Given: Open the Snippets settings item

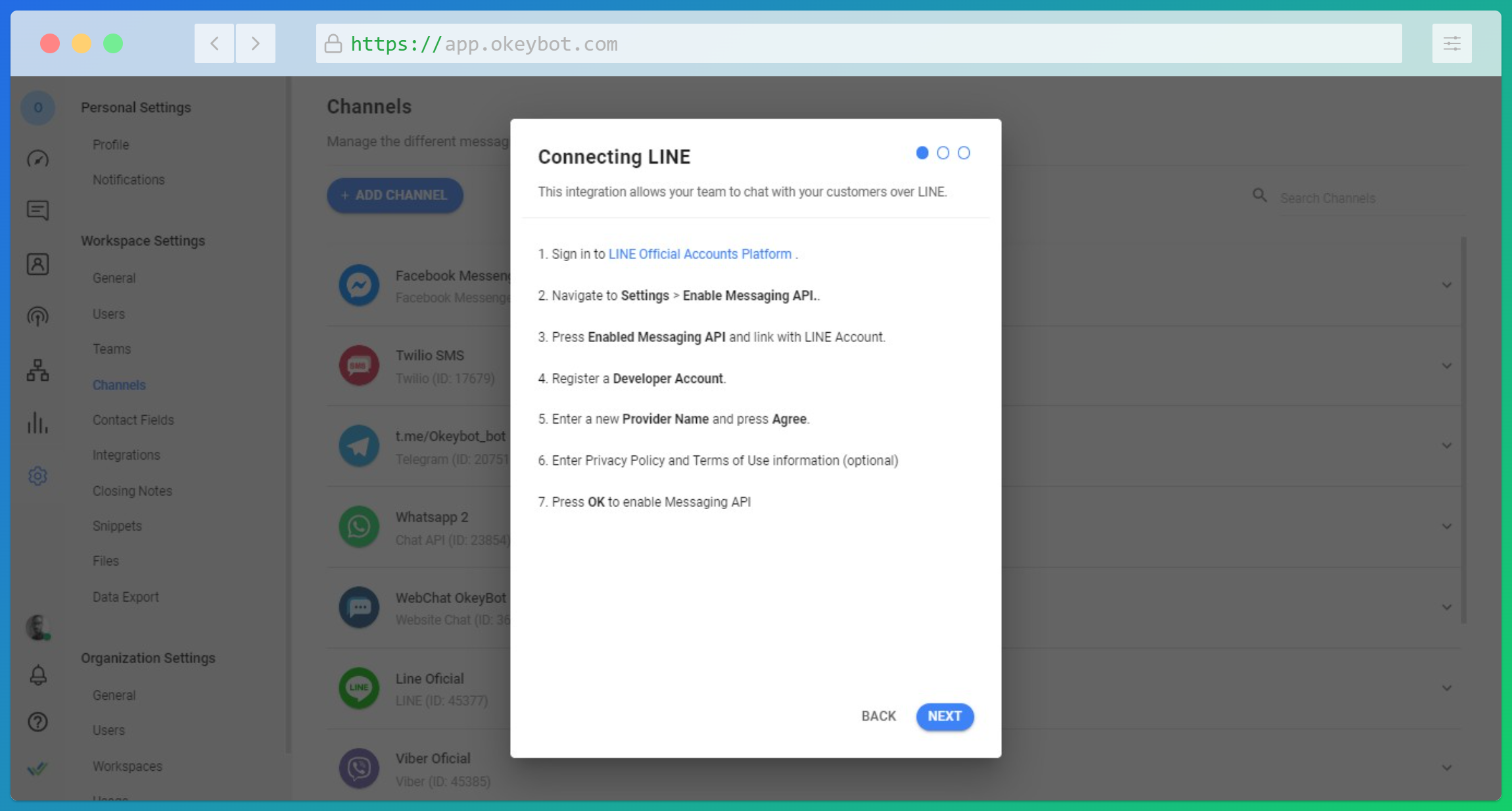Looking at the screenshot, I should point(117,526).
